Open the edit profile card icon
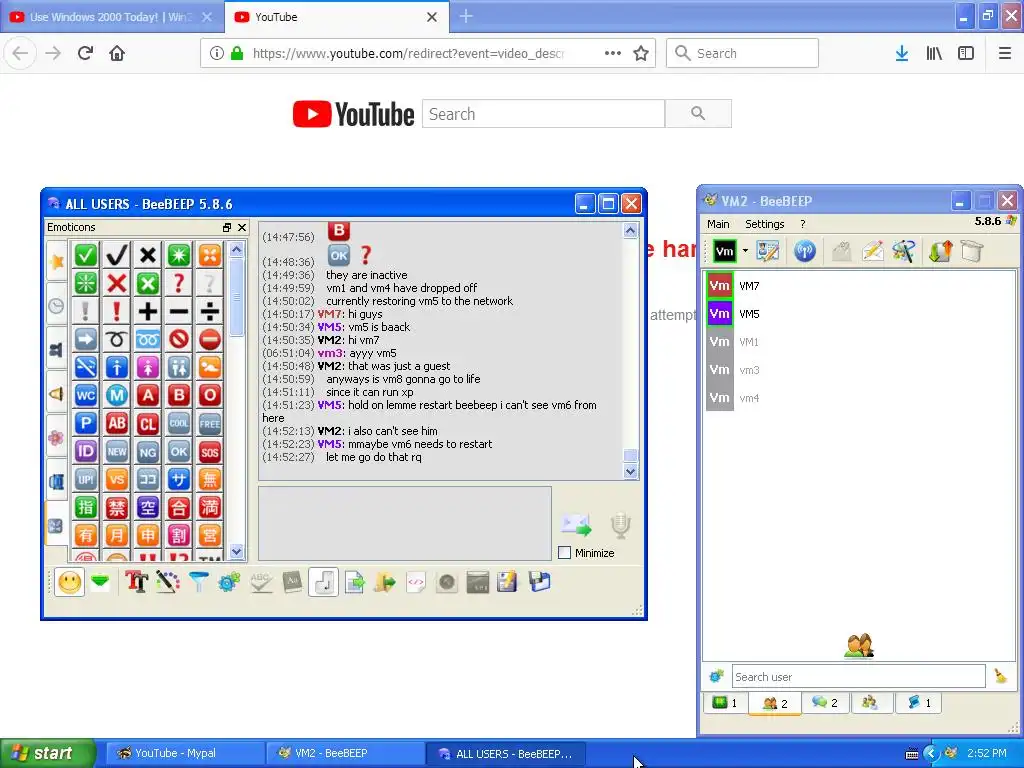The image size is (1024, 768). tap(768, 251)
